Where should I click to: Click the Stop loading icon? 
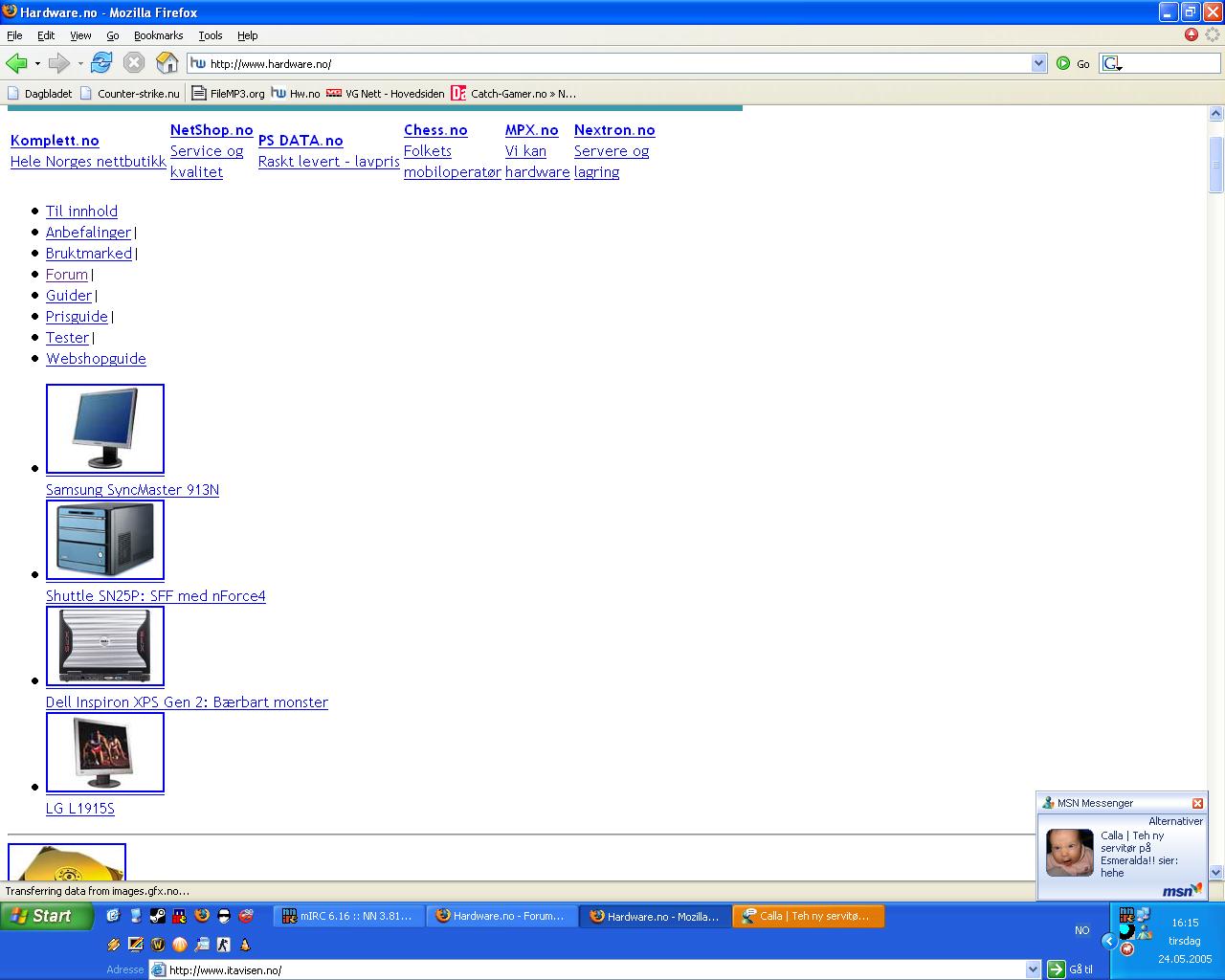tap(134, 63)
